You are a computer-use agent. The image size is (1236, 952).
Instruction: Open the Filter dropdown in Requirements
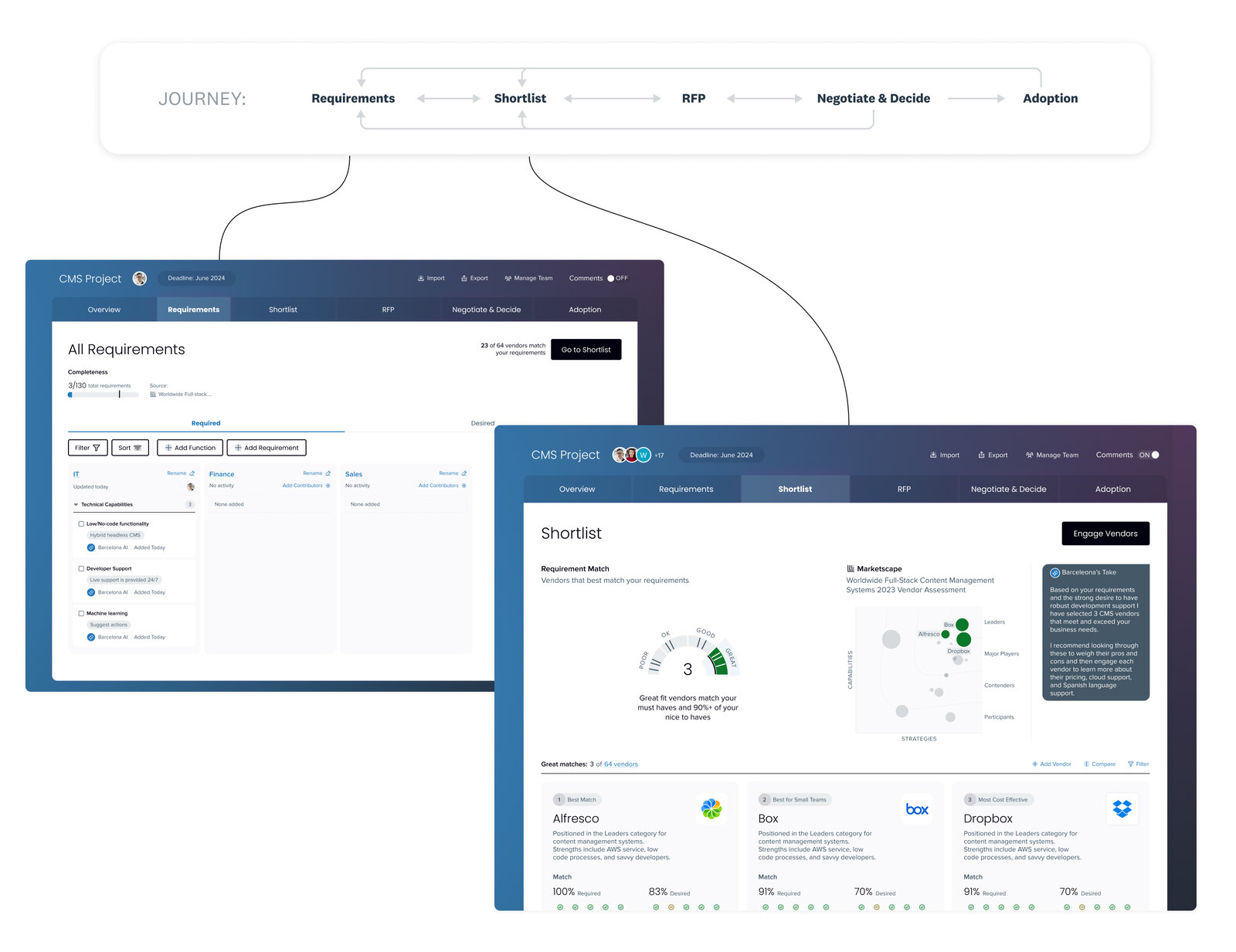(87, 448)
